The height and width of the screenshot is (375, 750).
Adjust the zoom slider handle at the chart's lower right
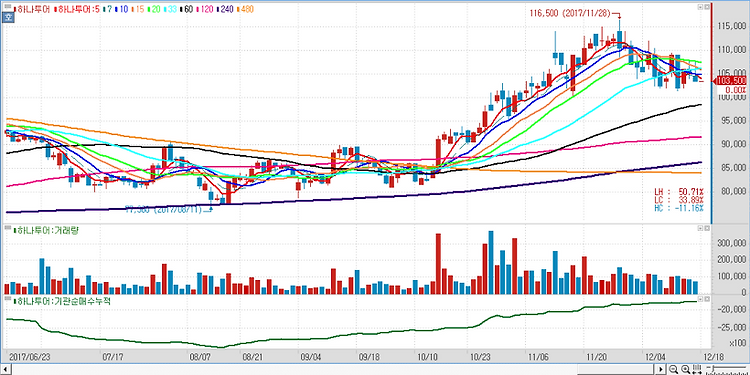[x=713, y=368]
